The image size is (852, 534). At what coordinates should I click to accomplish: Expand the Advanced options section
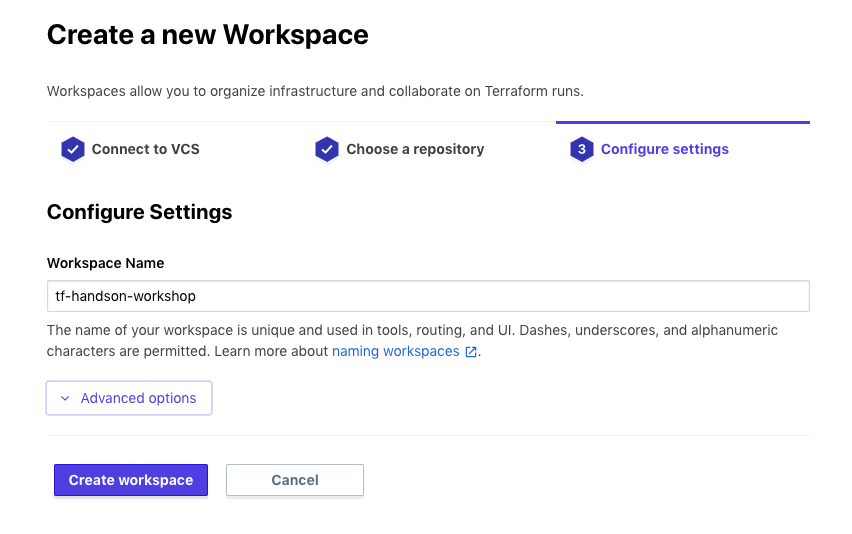click(x=129, y=398)
